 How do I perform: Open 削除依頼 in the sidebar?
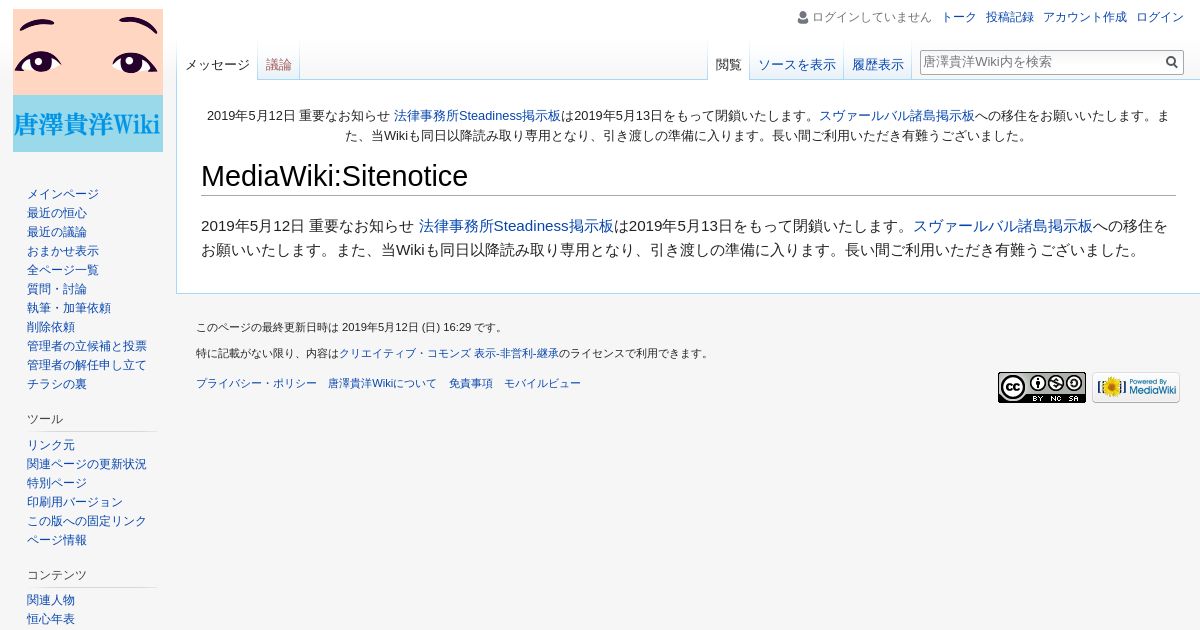point(51,327)
